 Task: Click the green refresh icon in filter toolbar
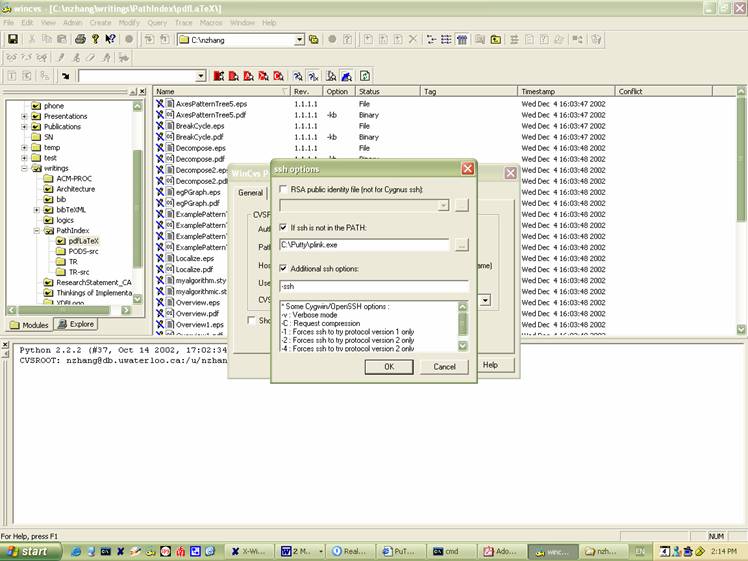click(365, 76)
